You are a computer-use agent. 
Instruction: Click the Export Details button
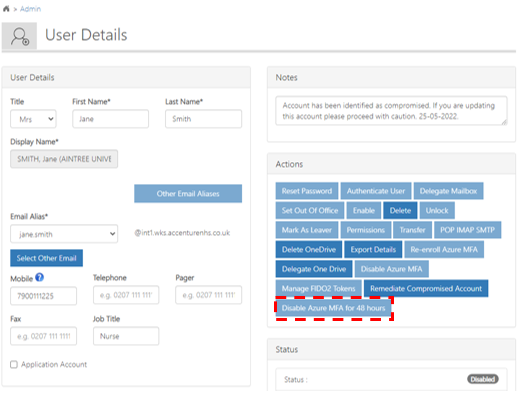coord(373,249)
